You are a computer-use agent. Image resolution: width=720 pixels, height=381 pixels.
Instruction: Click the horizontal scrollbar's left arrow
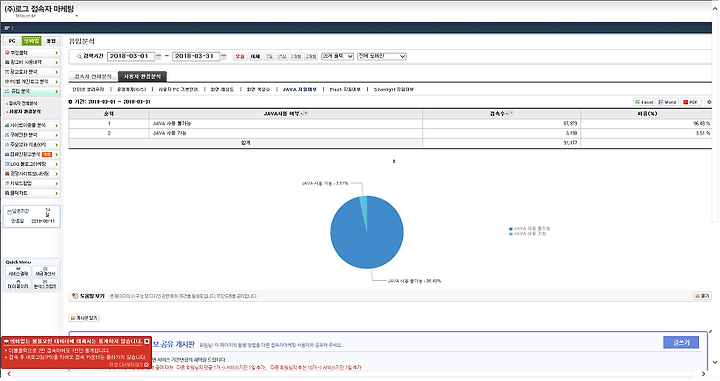click(8, 374)
